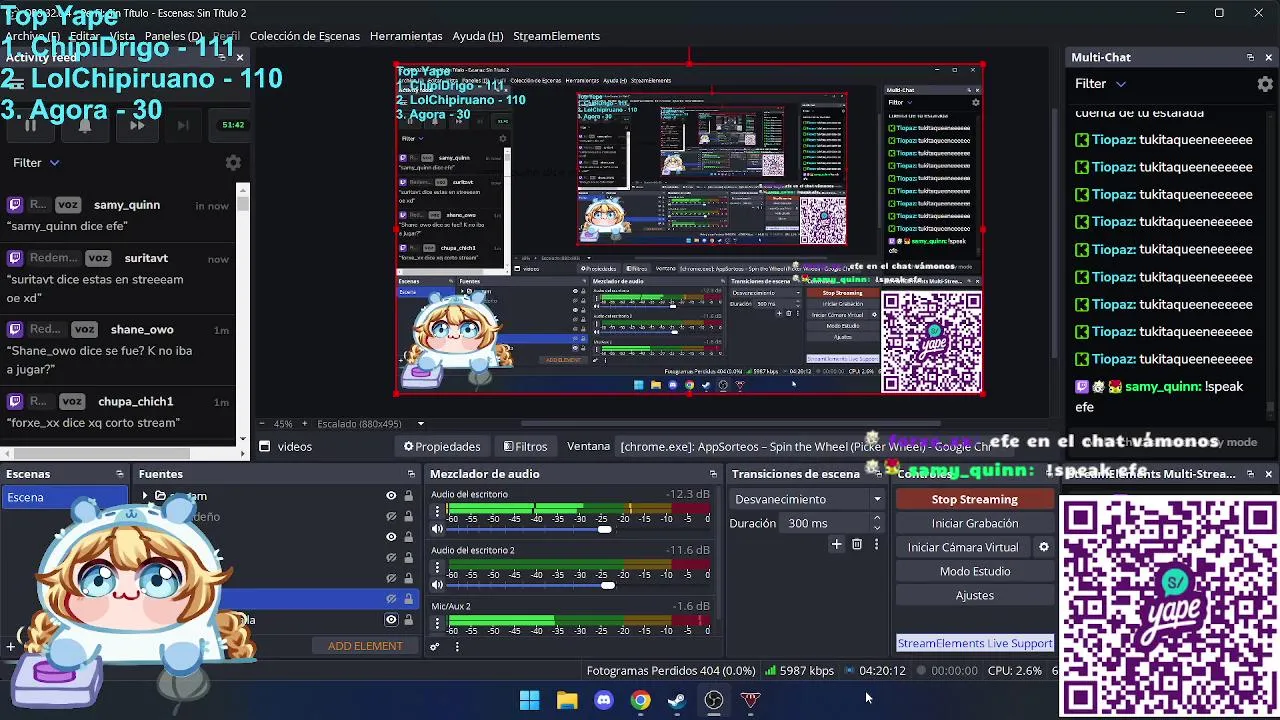The image size is (1280, 720).
Task: Pop out the Fuentes dock
Action: tap(411, 474)
